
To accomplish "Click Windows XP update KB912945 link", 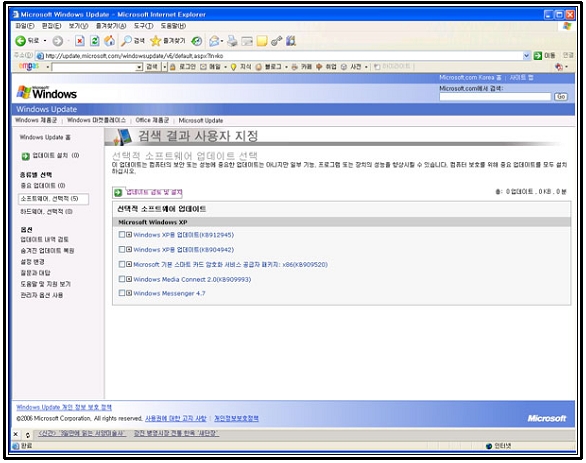I will click(183, 235).
